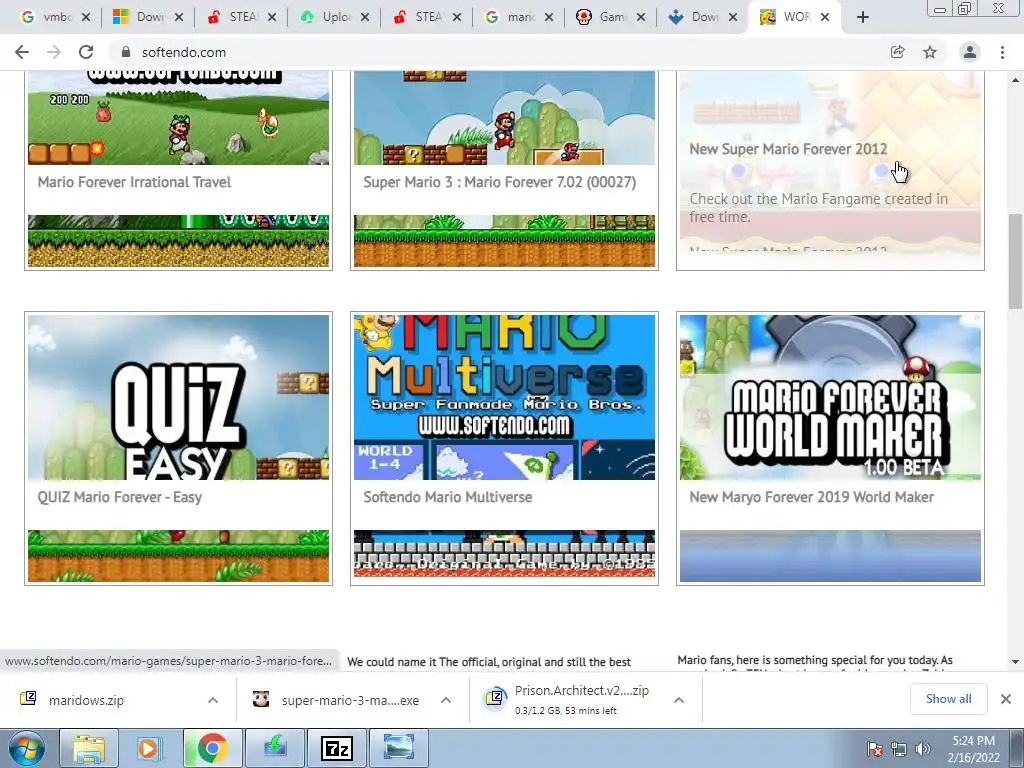
Task: Click the page vertical scrollbar thumb
Action: (x=1015, y=261)
